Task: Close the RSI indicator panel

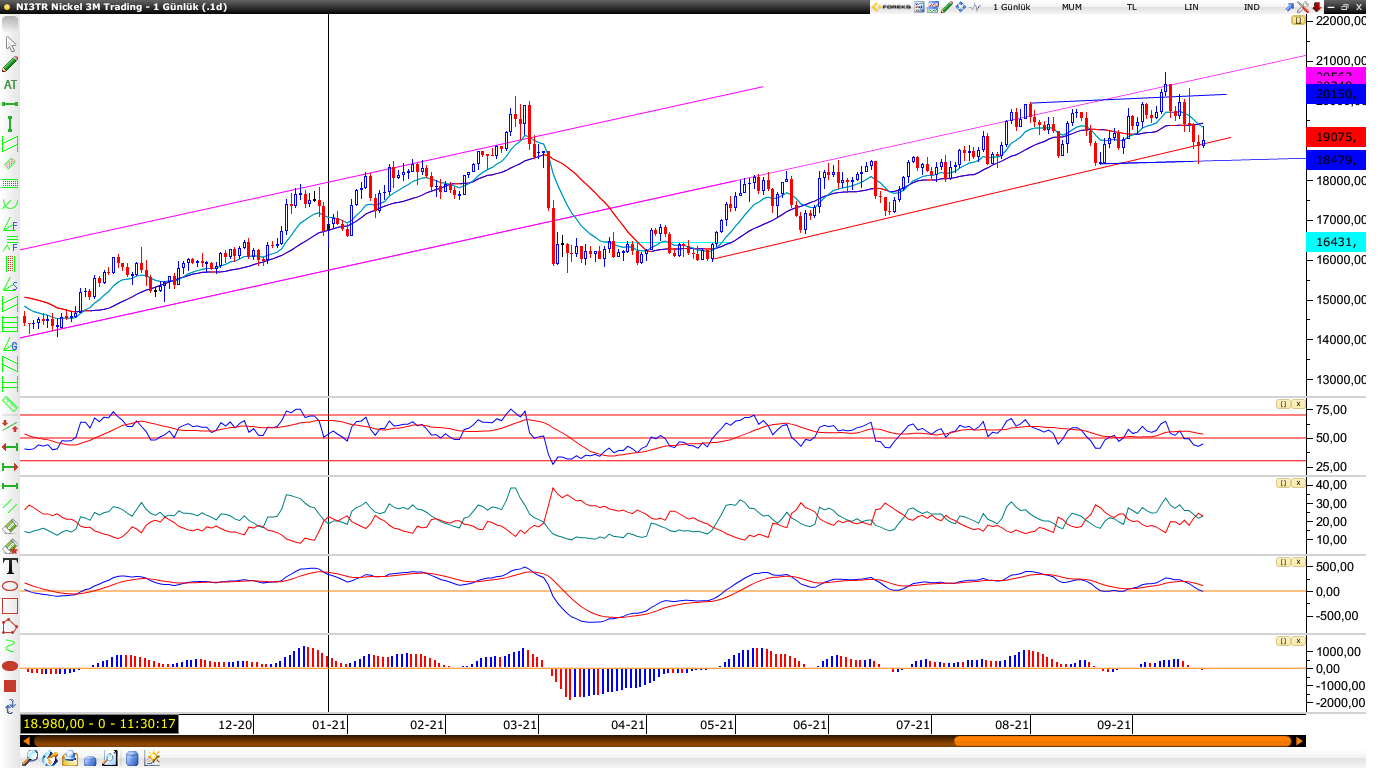Action: pos(1298,404)
